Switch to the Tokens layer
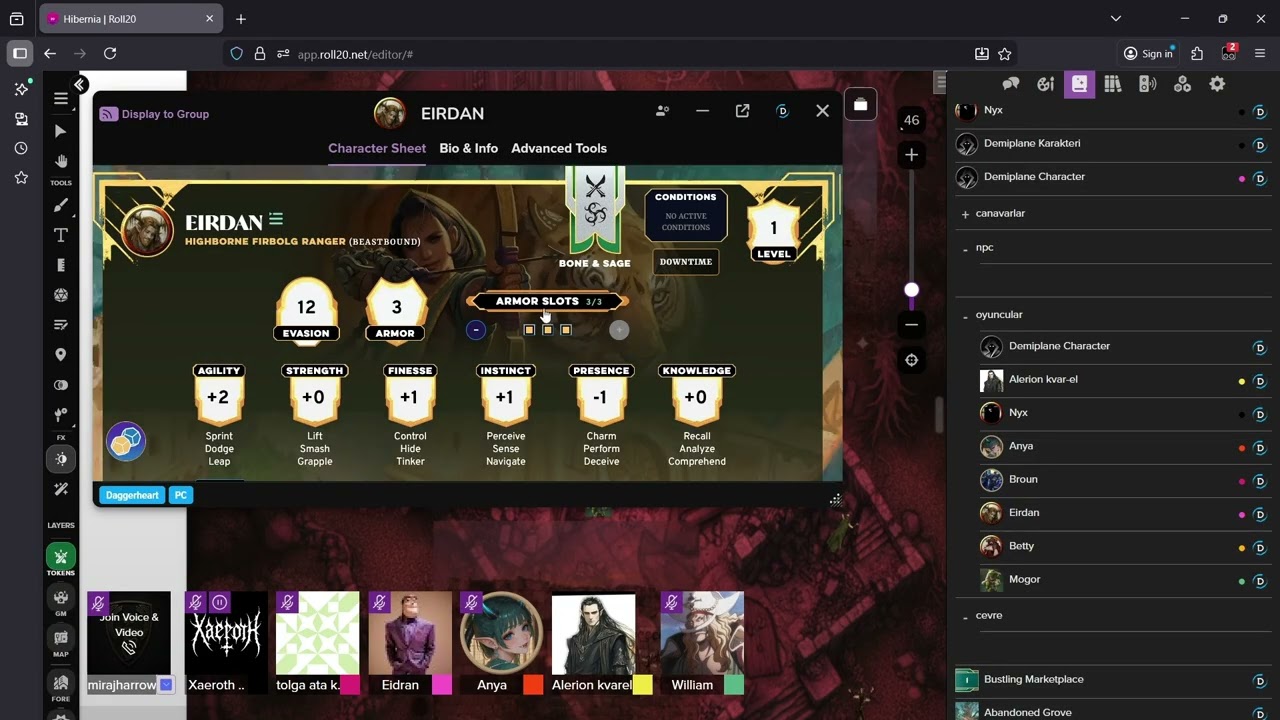 [x=61, y=560]
